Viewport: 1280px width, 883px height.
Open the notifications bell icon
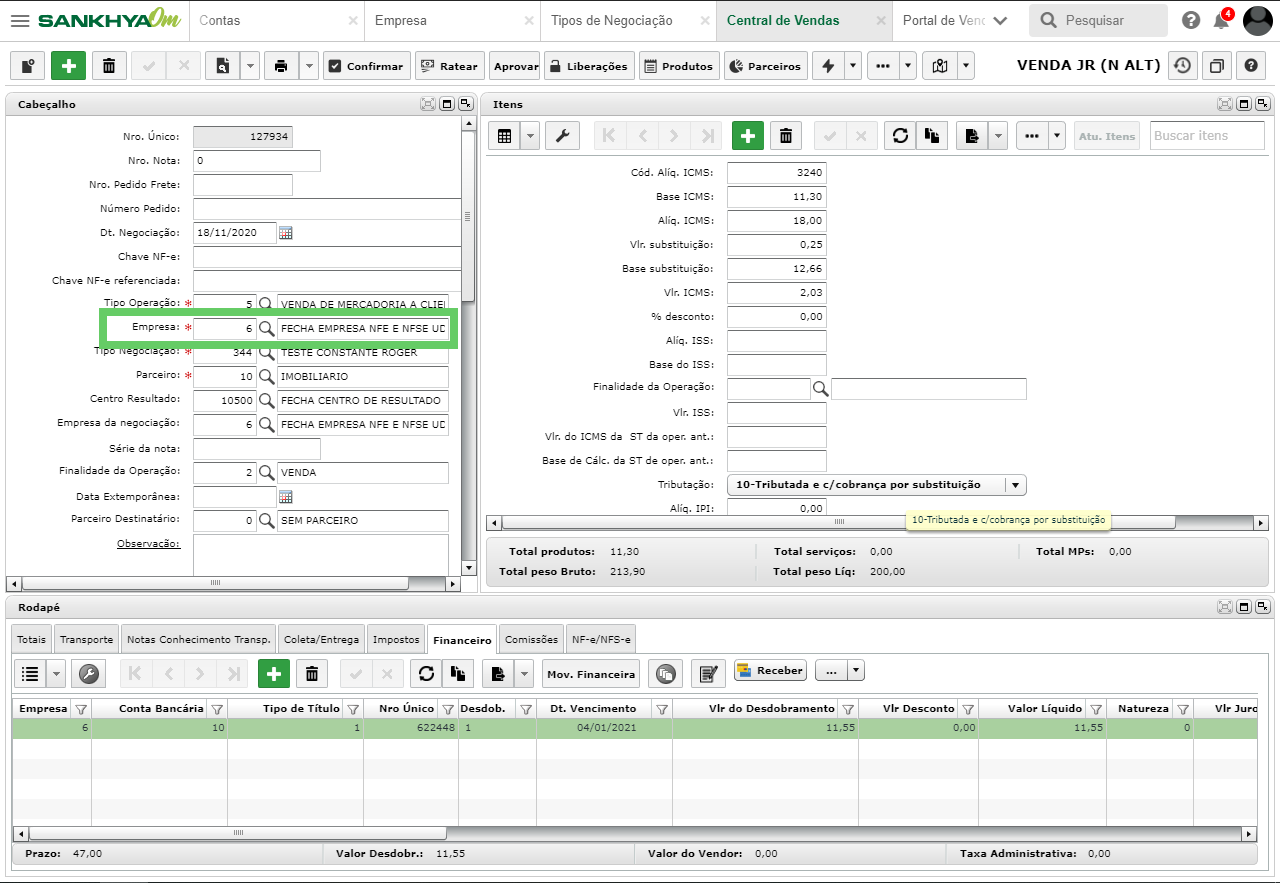click(1221, 20)
